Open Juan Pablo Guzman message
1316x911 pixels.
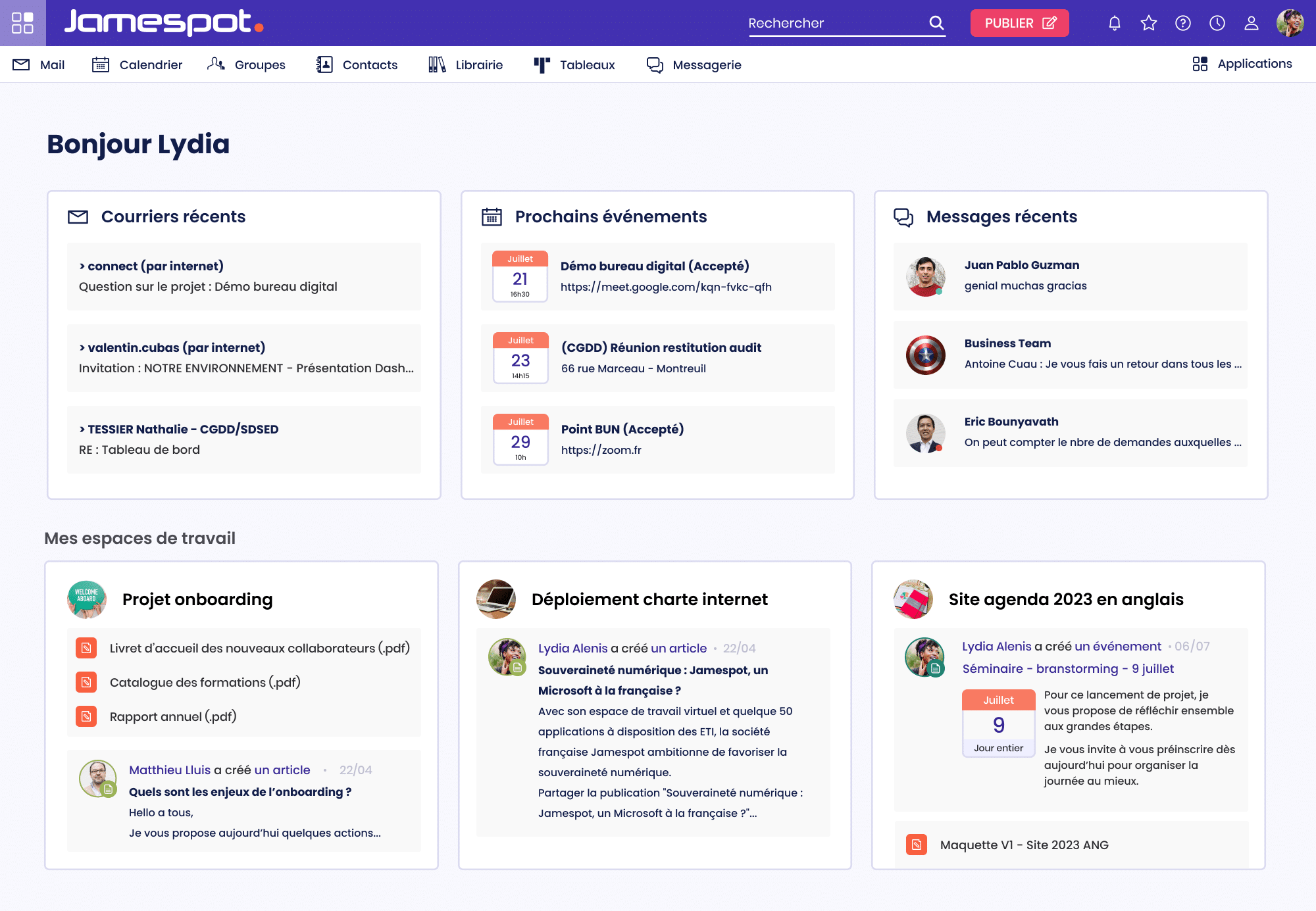click(1071, 276)
